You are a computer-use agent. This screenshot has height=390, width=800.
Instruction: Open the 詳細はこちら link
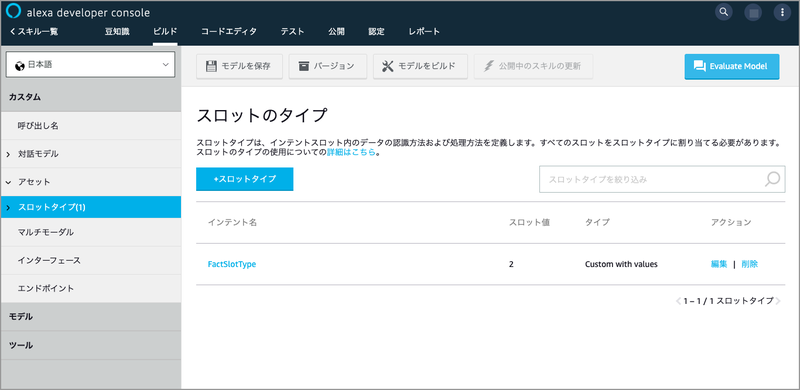point(351,152)
